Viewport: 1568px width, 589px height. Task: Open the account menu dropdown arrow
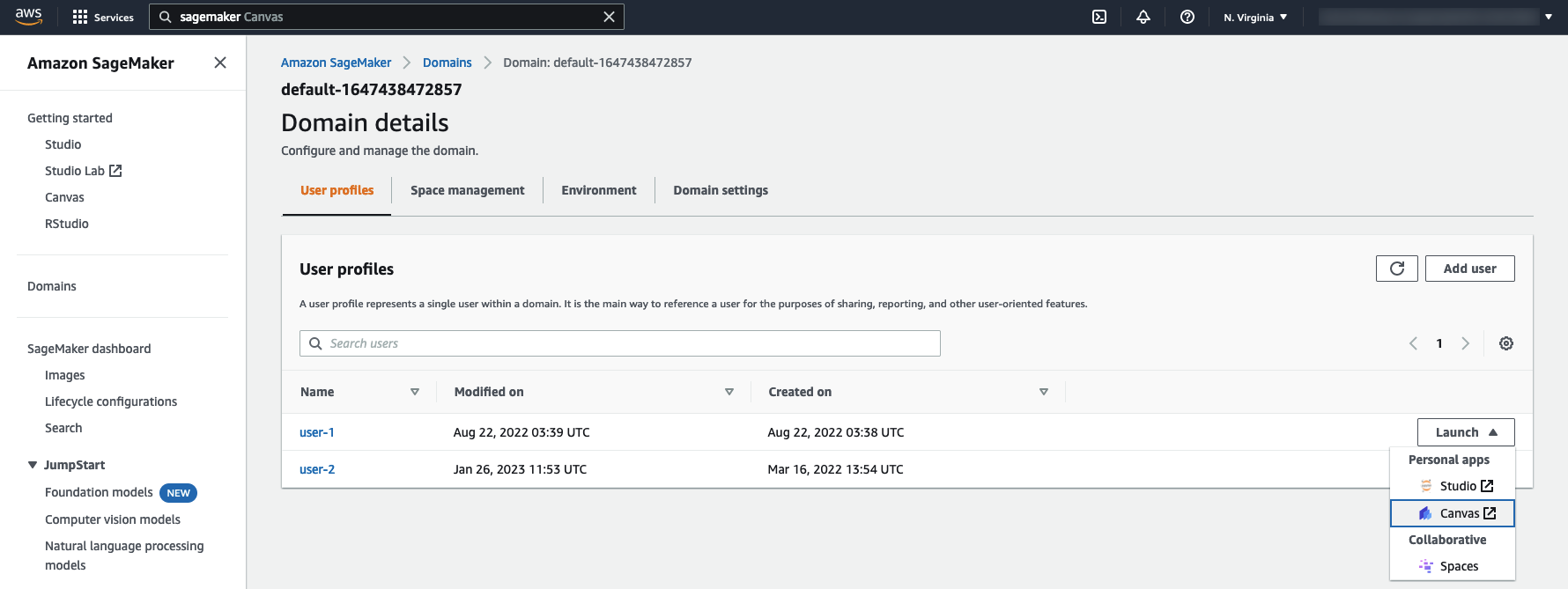[x=1549, y=17]
